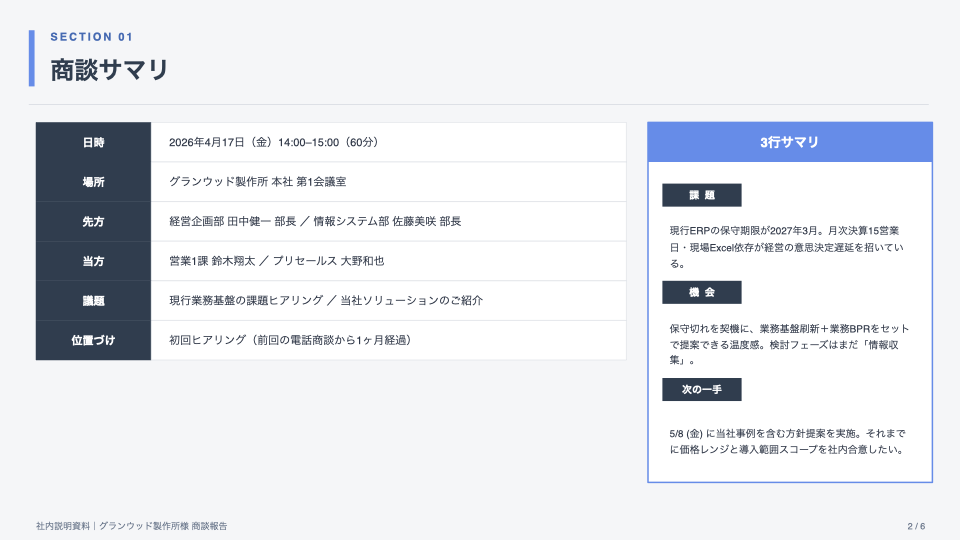Select the heading 商談サマリ

click(x=109, y=70)
